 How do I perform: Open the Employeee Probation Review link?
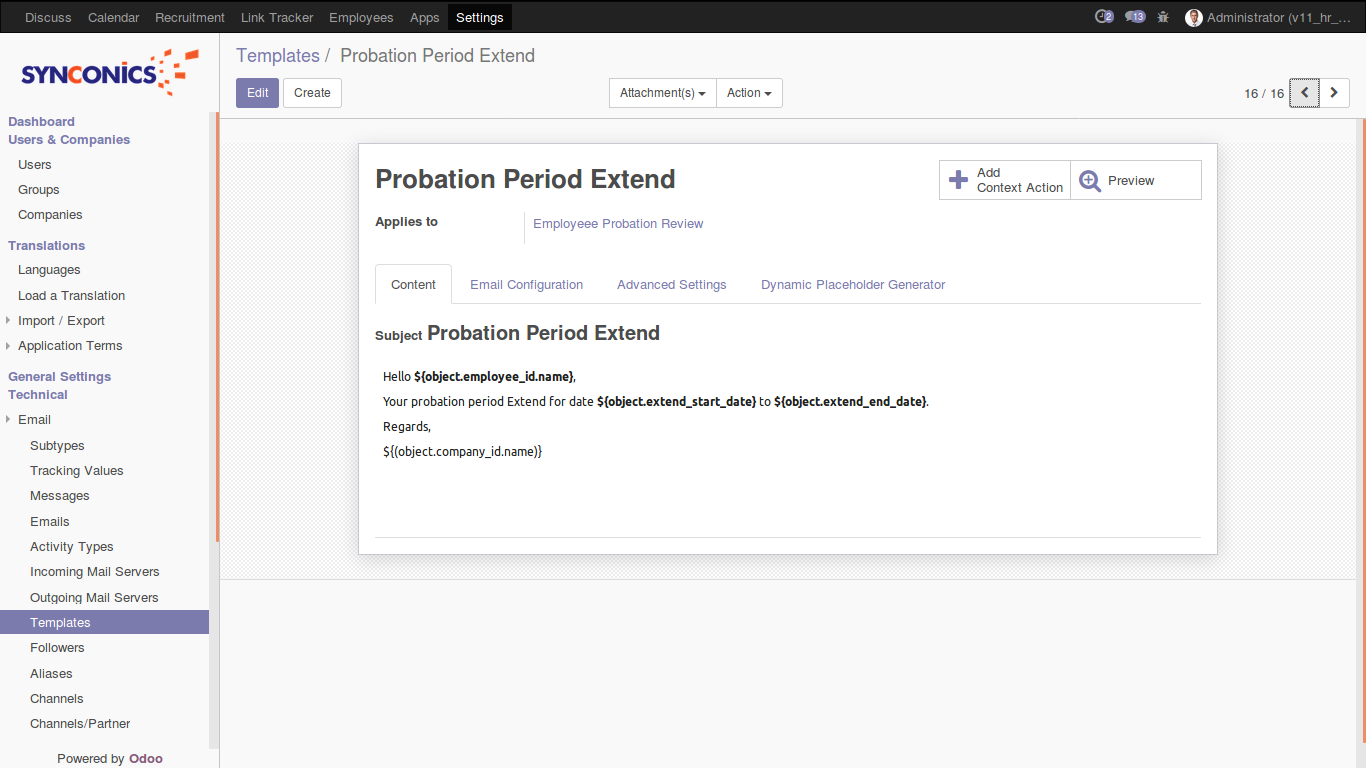point(618,224)
